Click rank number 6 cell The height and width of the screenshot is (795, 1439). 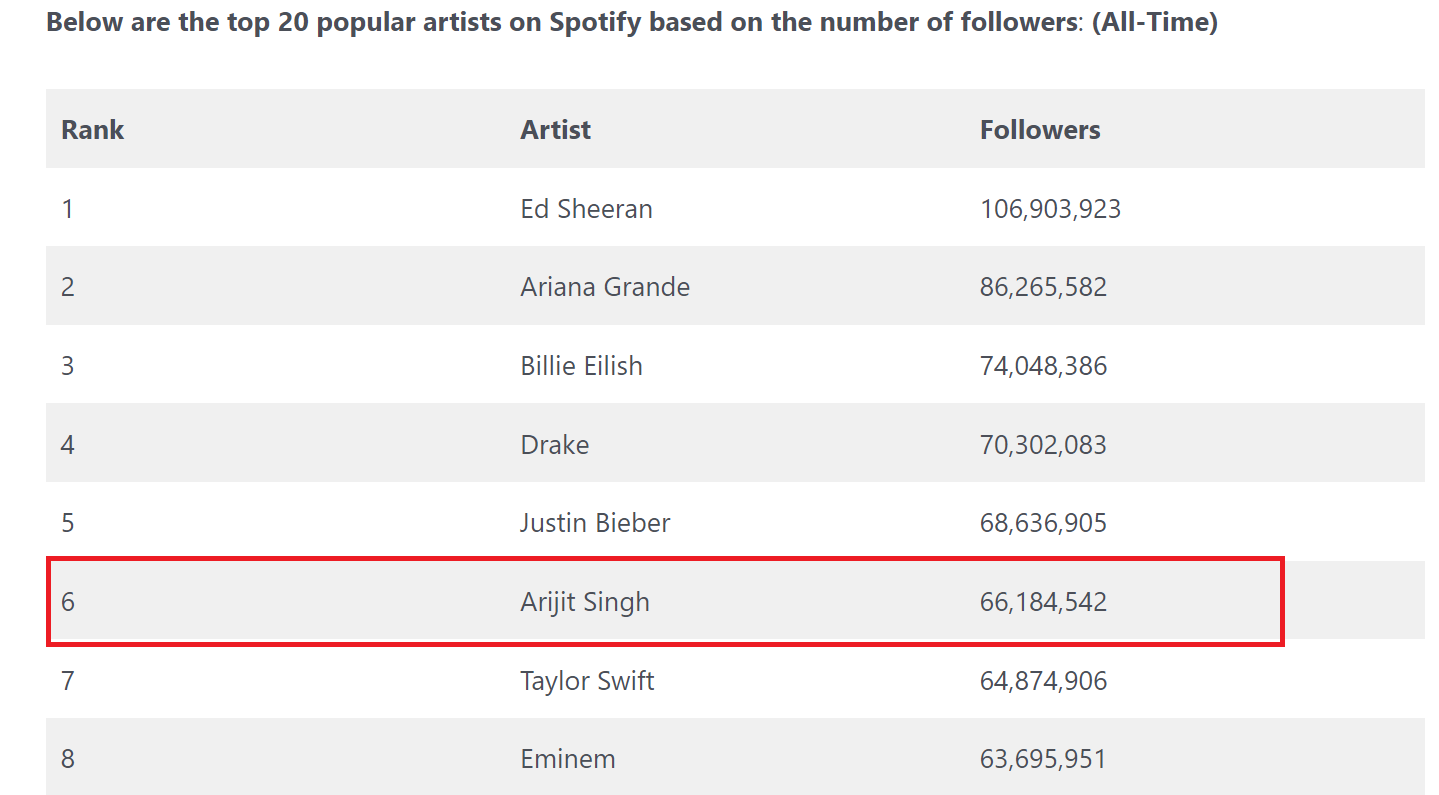68,602
